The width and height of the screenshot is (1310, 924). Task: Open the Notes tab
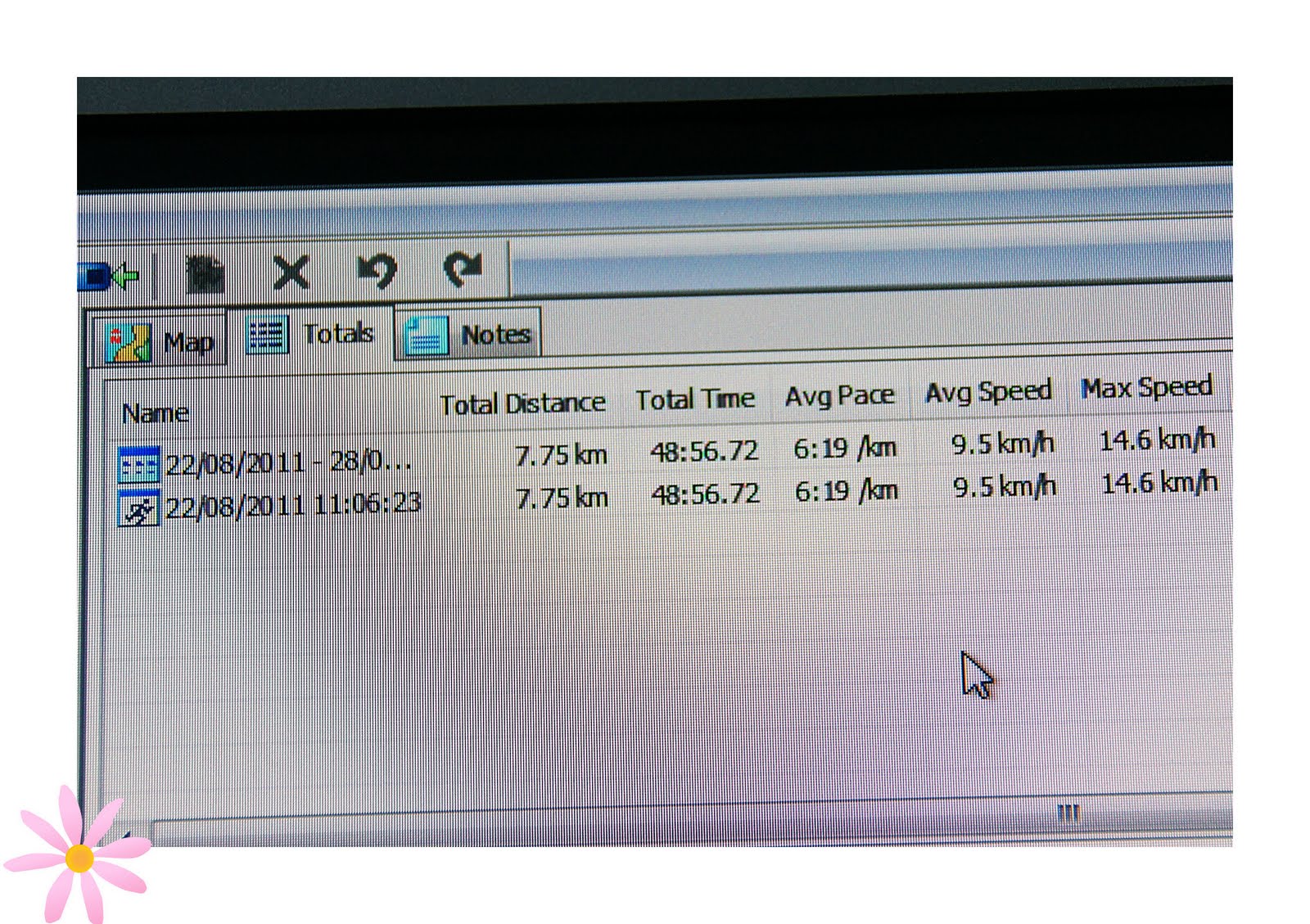click(468, 334)
